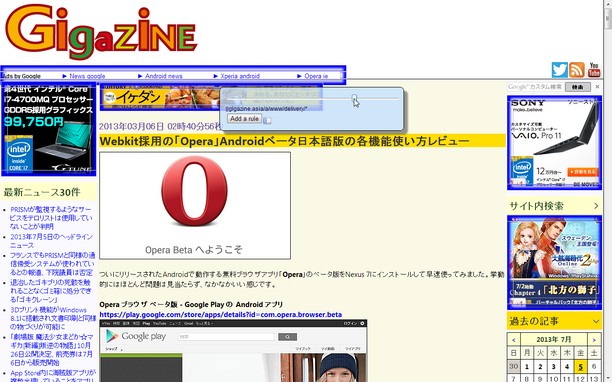Open the News google ad link
The width and height of the screenshot is (612, 382).
[x=87, y=76]
